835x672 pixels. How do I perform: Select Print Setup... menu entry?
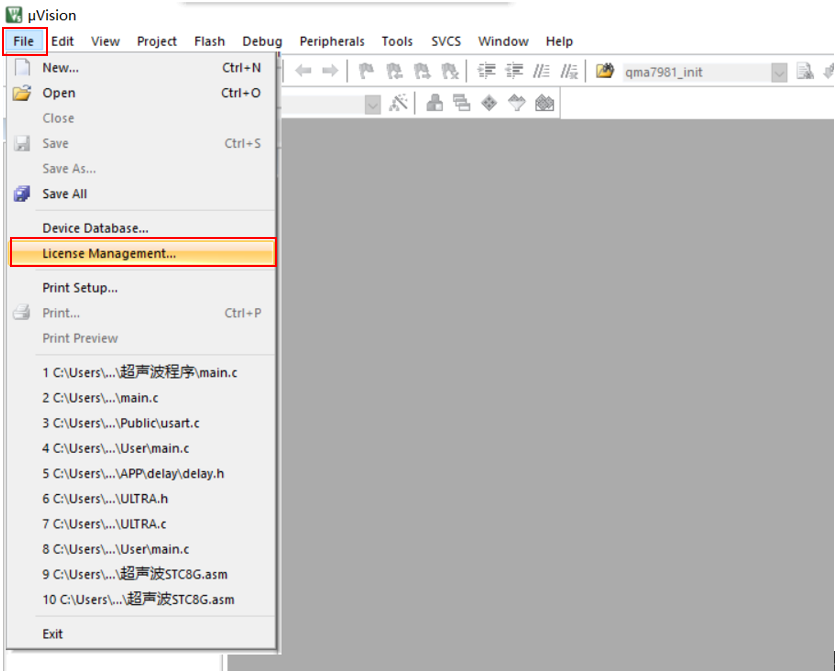click(142, 288)
